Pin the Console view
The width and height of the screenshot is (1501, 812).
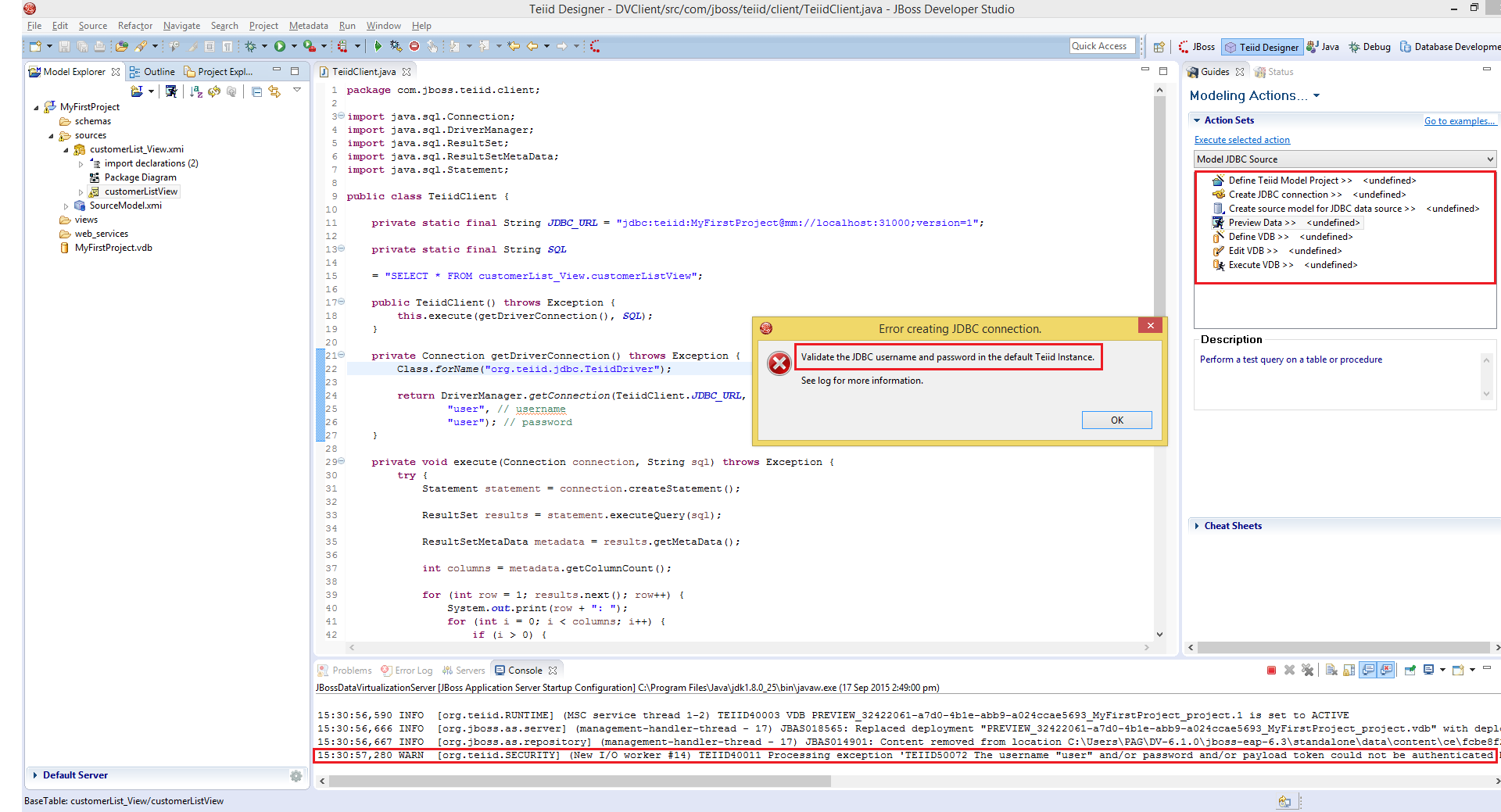click(x=1410, y=670)
